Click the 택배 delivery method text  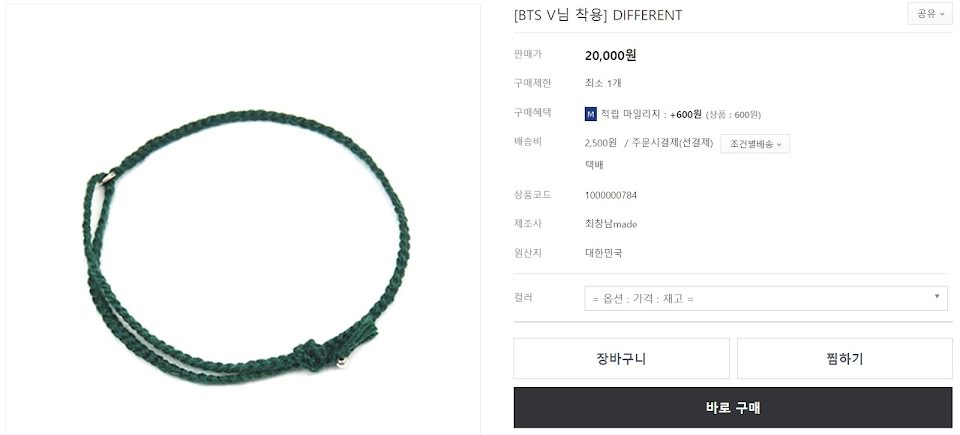coord(594,165)
